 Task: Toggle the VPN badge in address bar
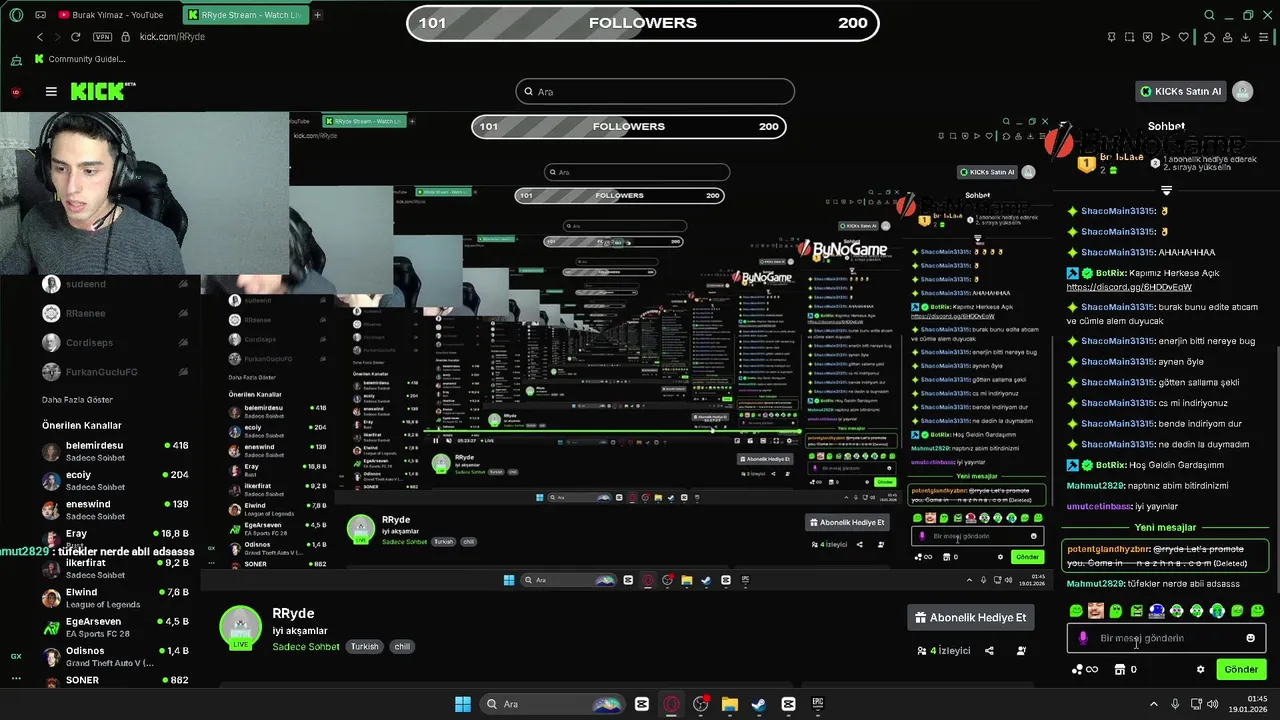click(x=102, y=37)
